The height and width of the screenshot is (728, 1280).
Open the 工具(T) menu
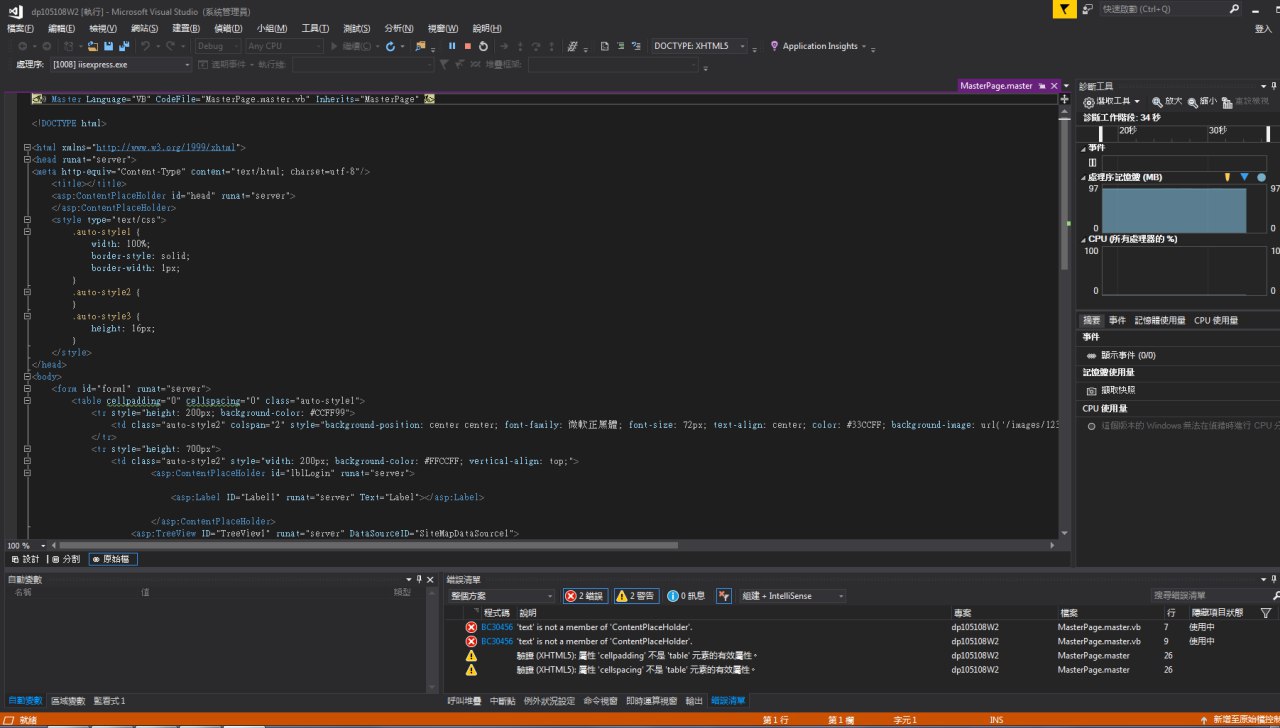(315, 29)
